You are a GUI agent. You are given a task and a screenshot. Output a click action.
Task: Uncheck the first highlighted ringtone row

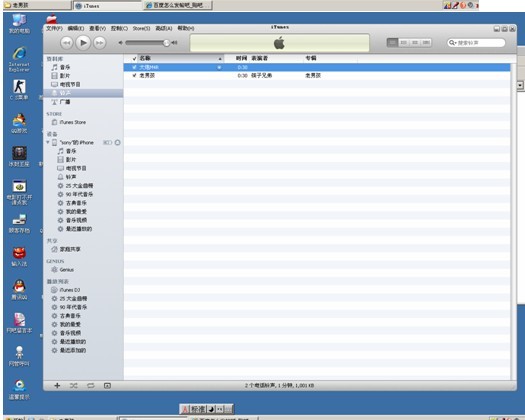pyautogui.click(x=134, y=67)
